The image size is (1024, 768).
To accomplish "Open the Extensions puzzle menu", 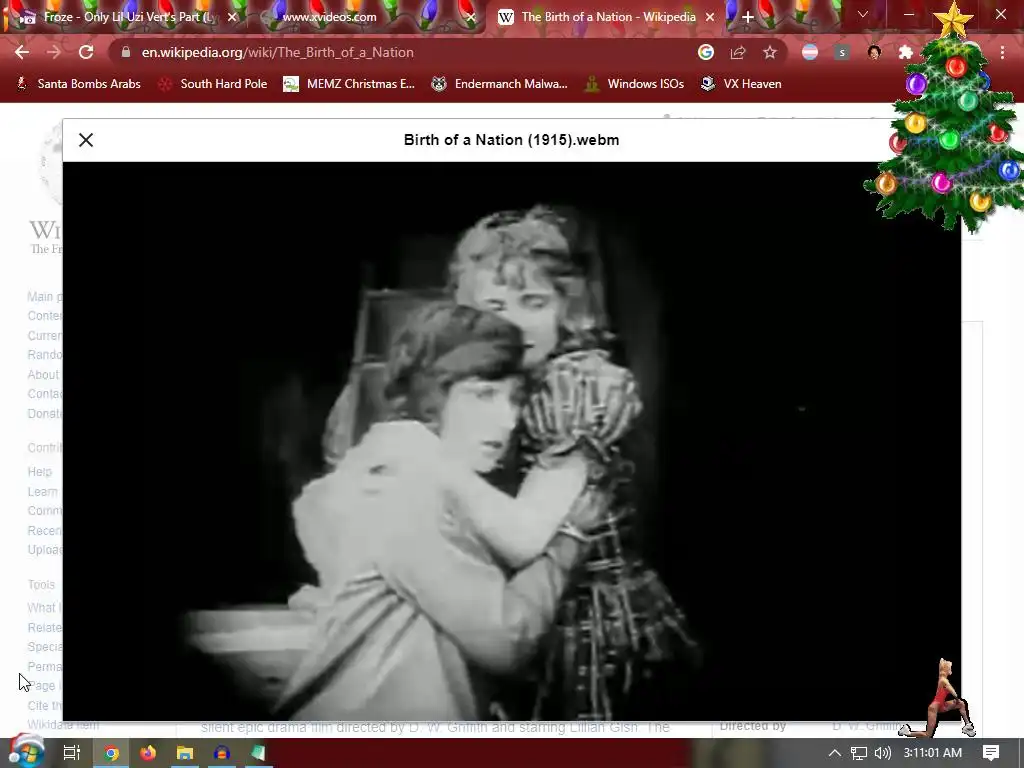I will point(906,52).
